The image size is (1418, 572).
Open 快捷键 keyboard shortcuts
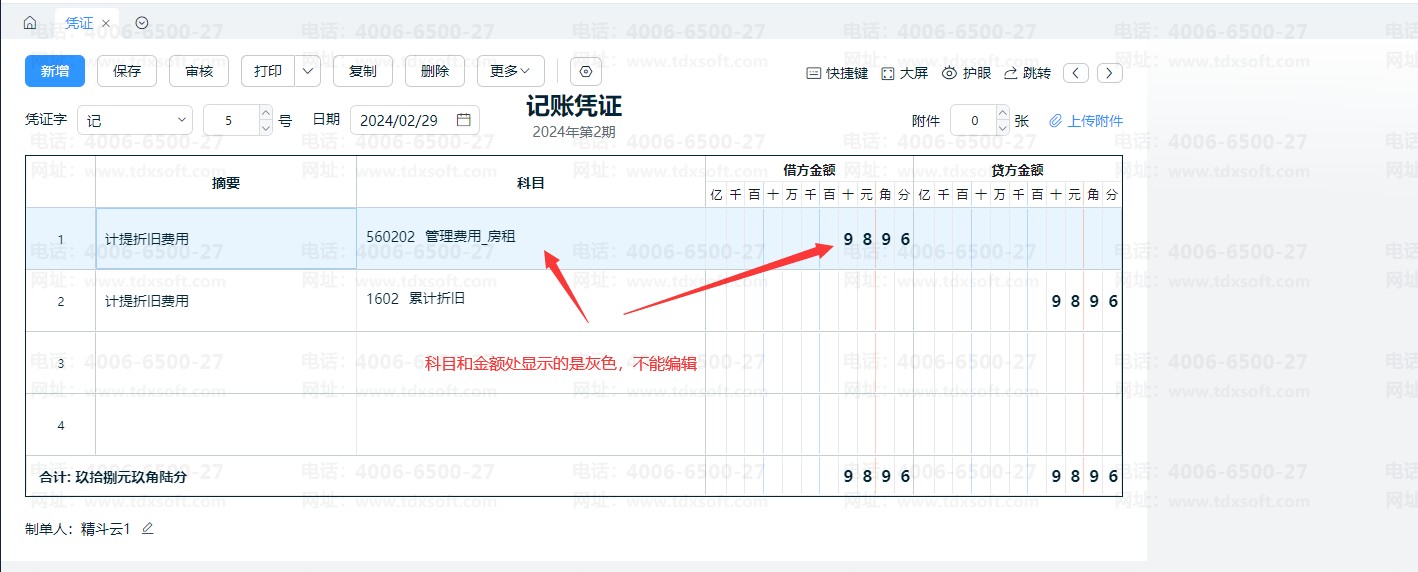coord(837,73)
